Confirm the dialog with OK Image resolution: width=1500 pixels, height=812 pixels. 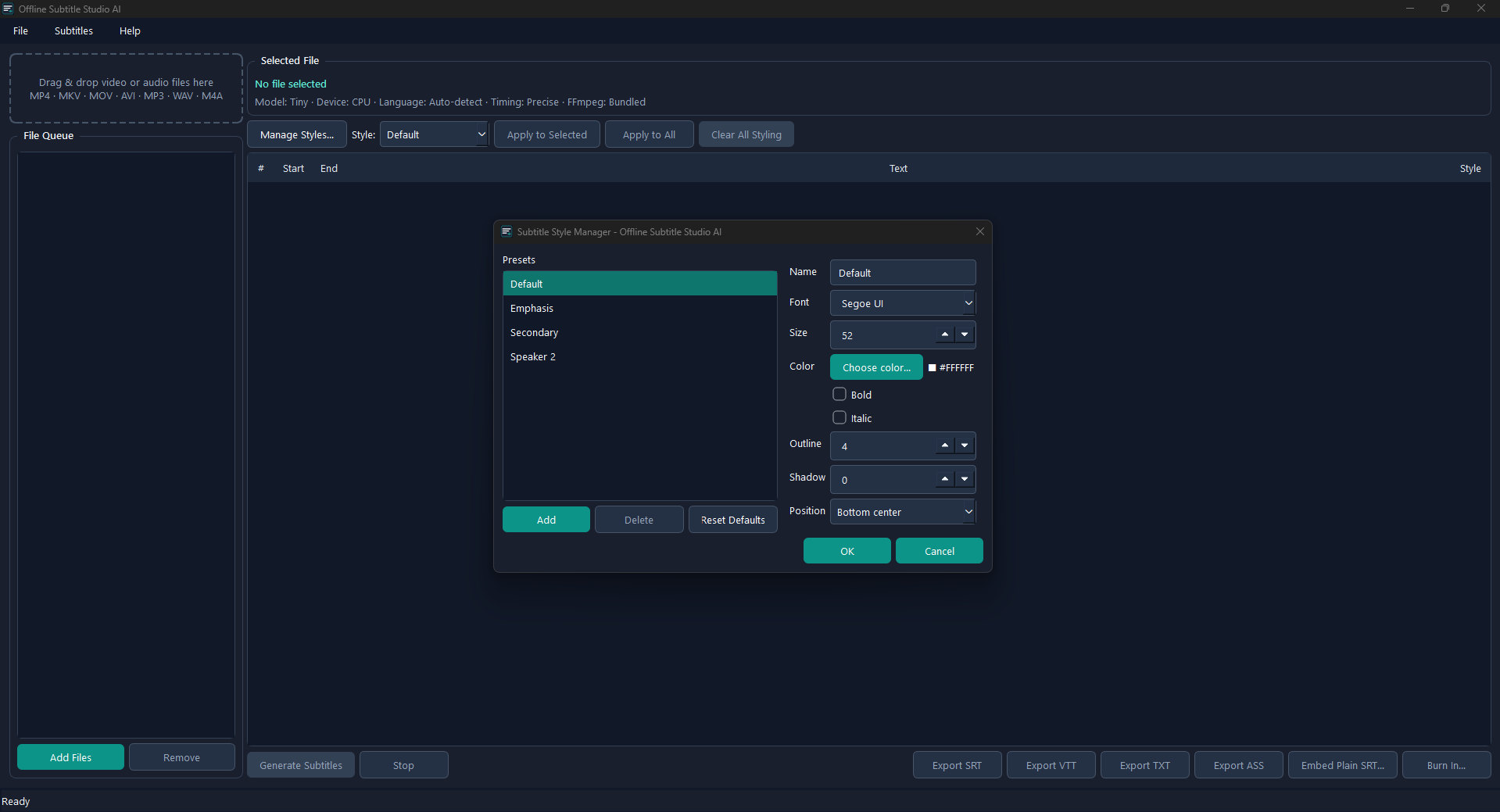(x=847, y=551)
